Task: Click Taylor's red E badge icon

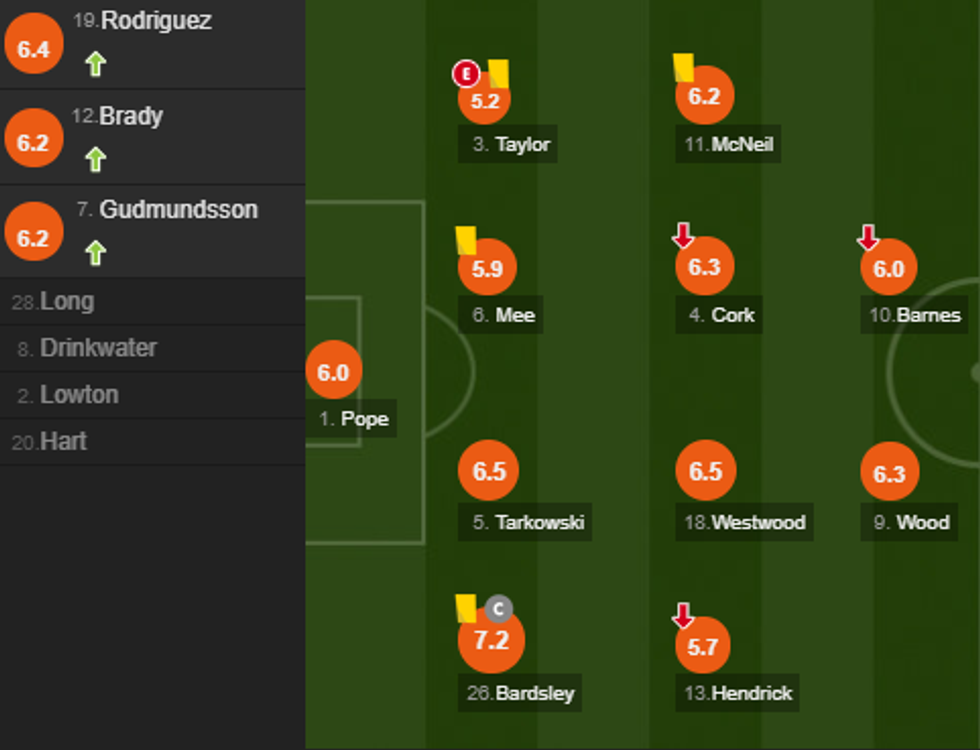Action: [x=465, y=73]
